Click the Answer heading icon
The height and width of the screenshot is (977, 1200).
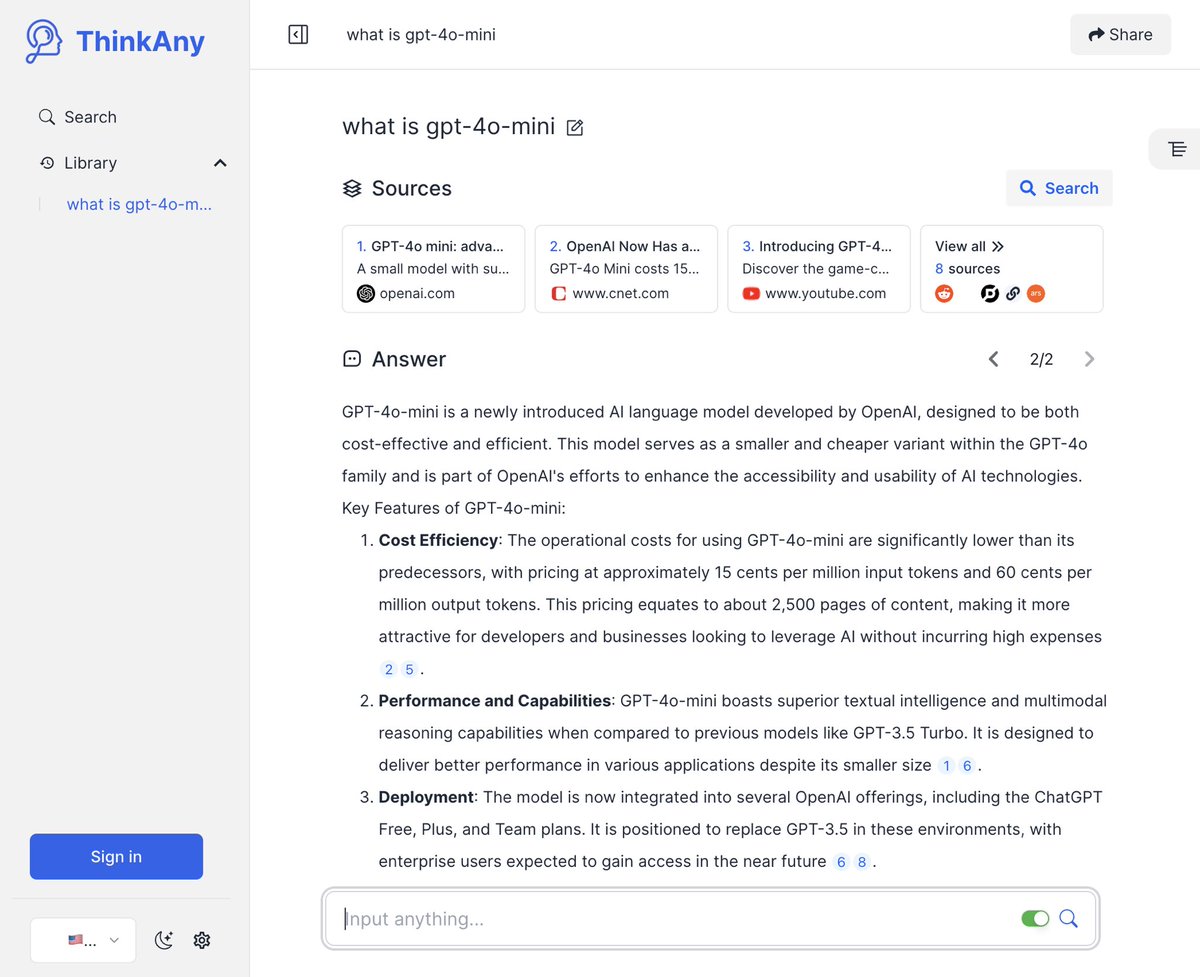[352, 359]
